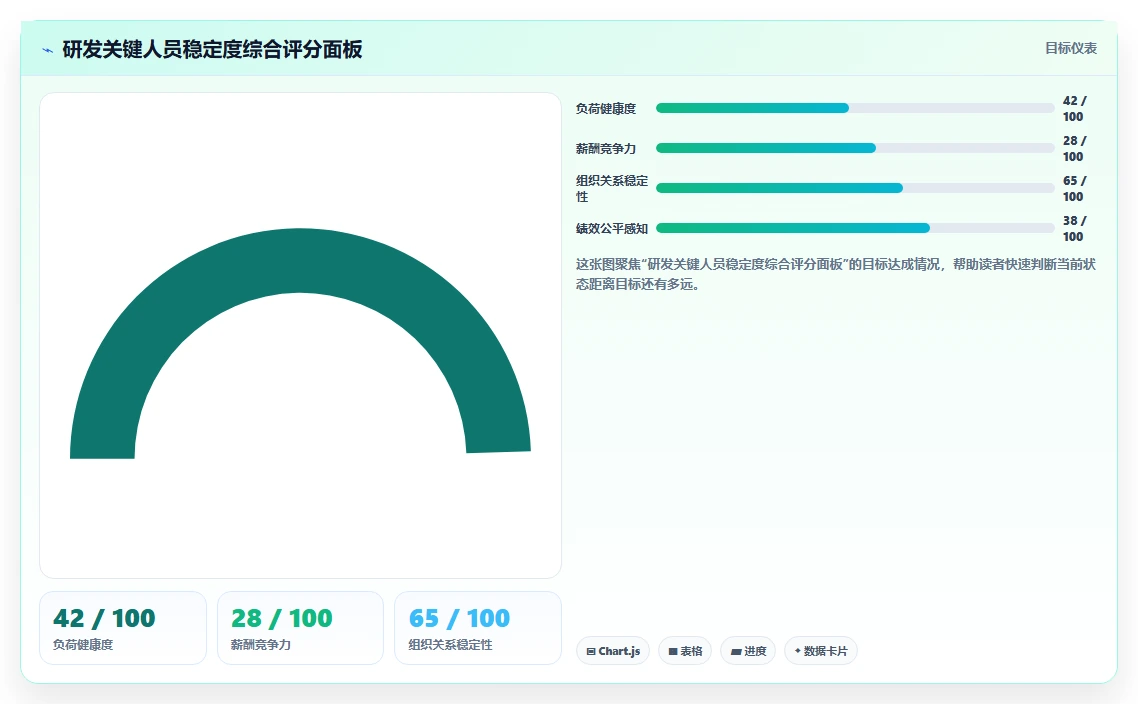Click the 薪酬竞争力 progress row label

click(606, 148)
